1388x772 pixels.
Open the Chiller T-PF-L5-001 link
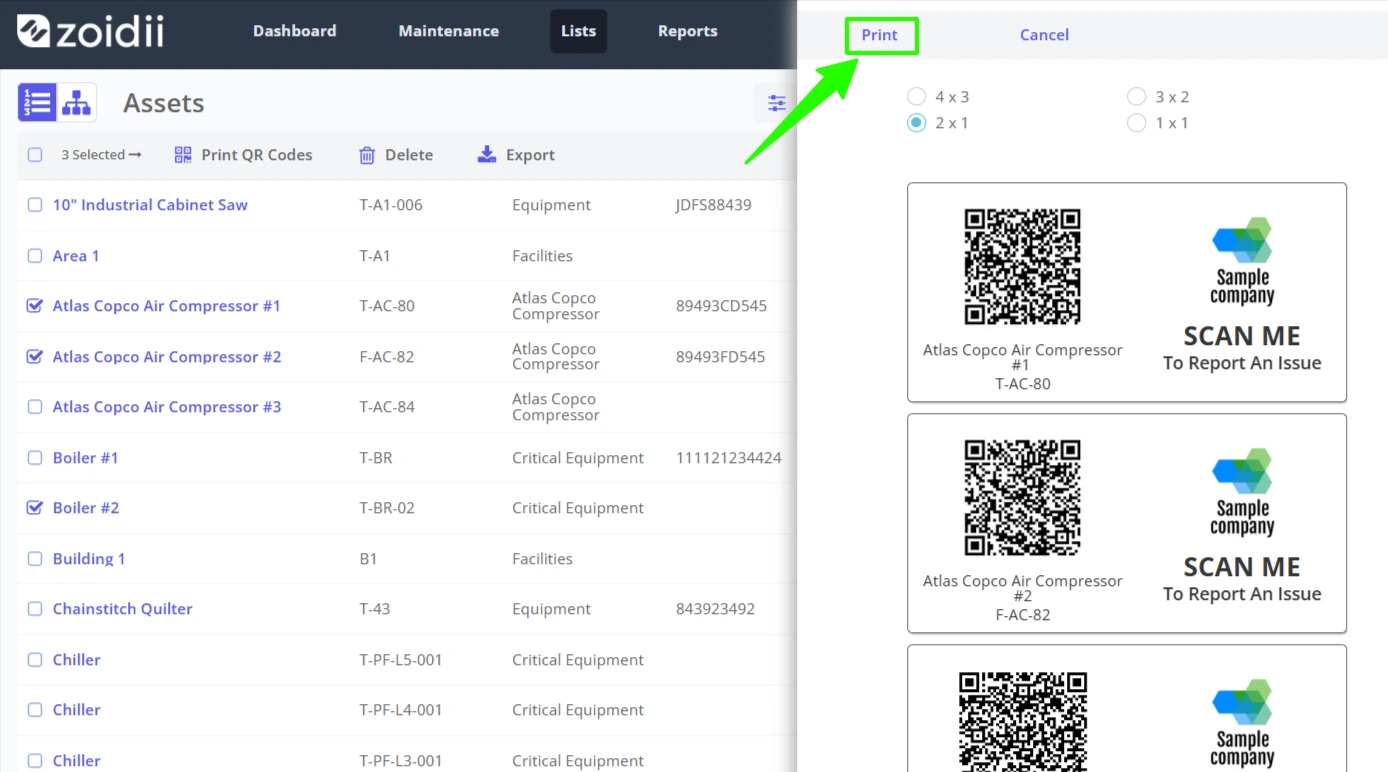[77, 660]
